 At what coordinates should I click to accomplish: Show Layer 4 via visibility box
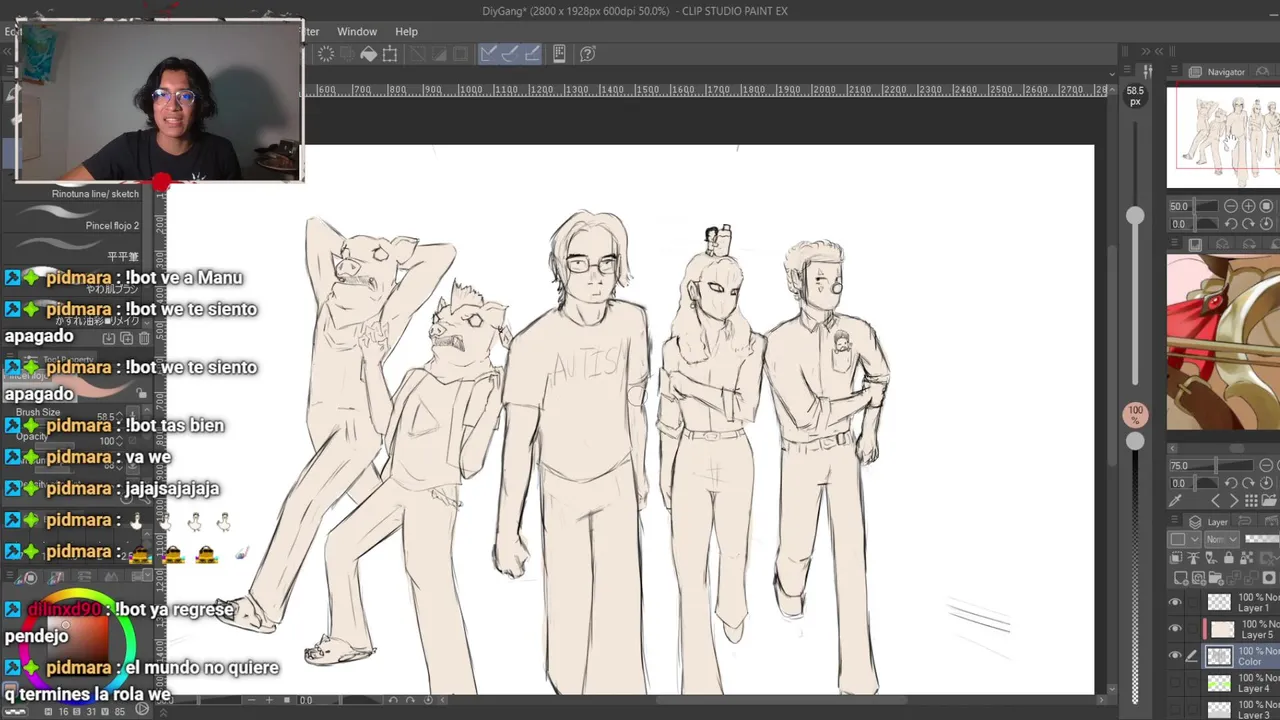click(x=1175, y=683)
